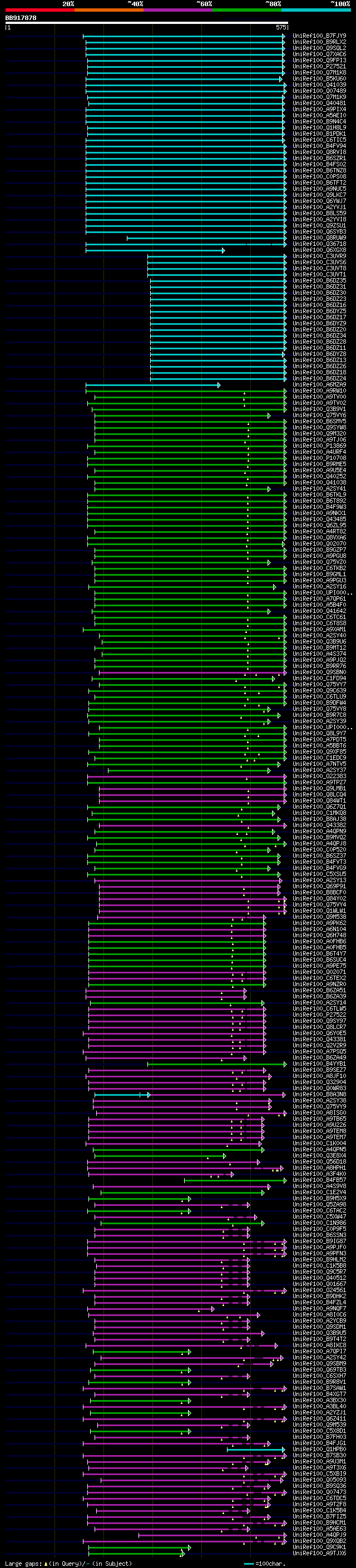Select the UniRef100_Q9LKC7 label
Viewport: 356px width, 1568px height.
click(319, 195)
